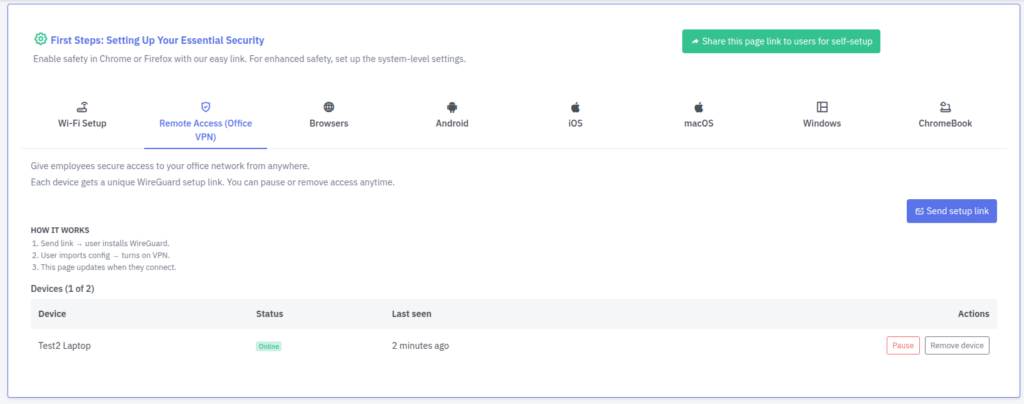Viewport: 1024px width, 404px height.
Task: Click the Test2 Laptop device name
Action: [x=71, y=346]
